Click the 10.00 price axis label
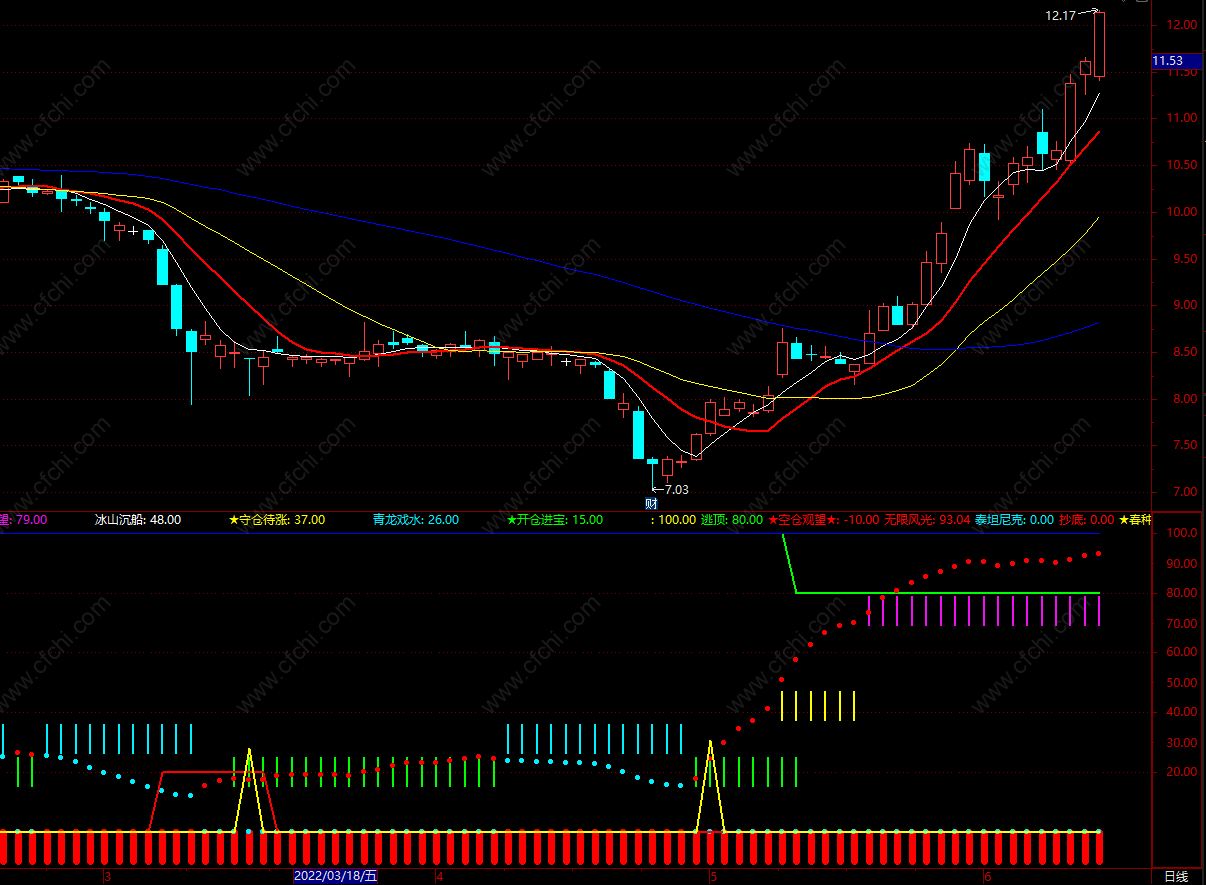 1182,212
